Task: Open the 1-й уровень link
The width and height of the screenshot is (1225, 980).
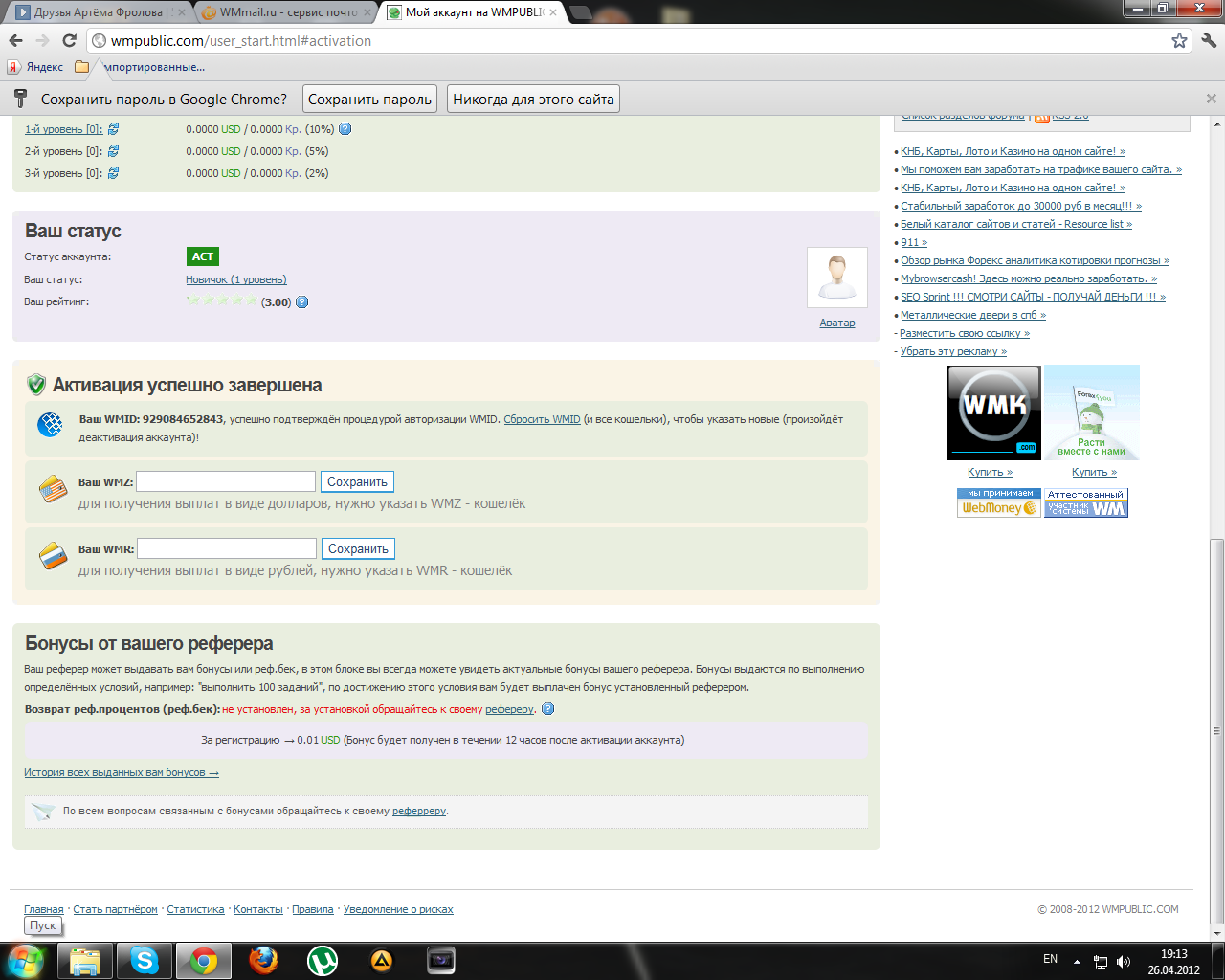Action: point(63,129)
